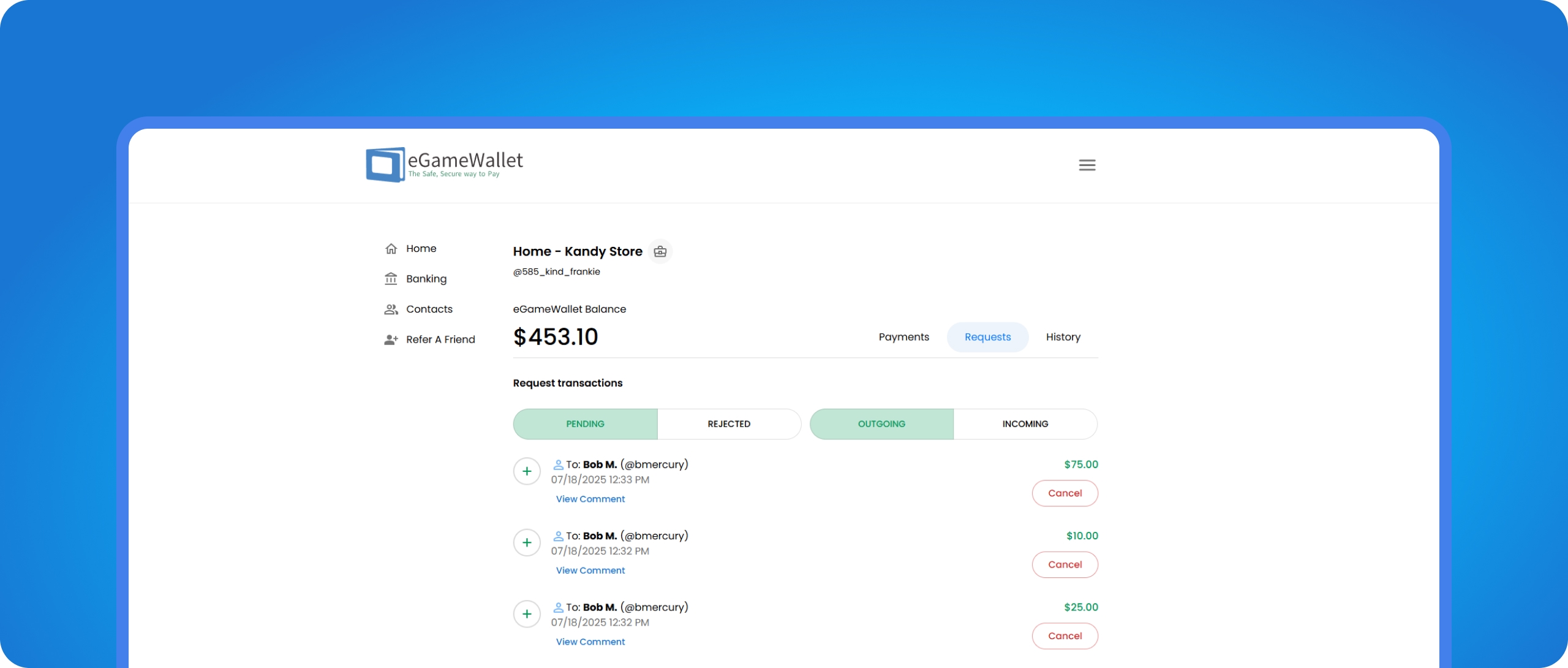Click the Home sidebar house icon

click(x=391, y=249)
